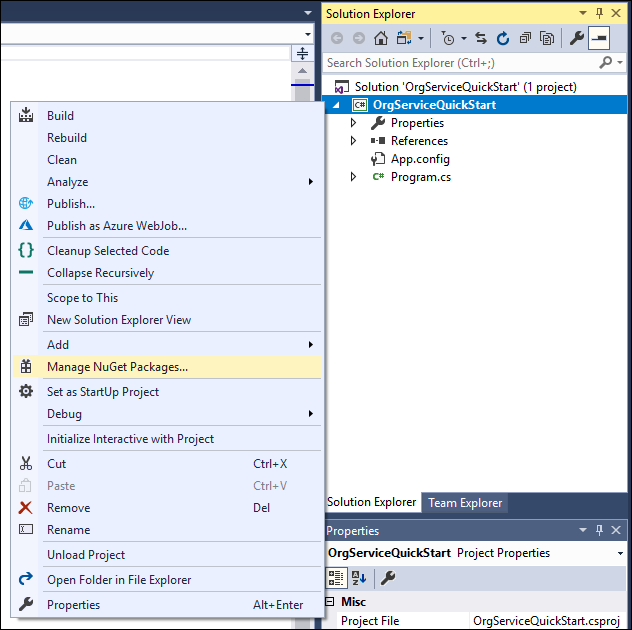This screenshot has height=630, width=632.
Task: Toggle the Show All Files icon
Action: (547, 39)
